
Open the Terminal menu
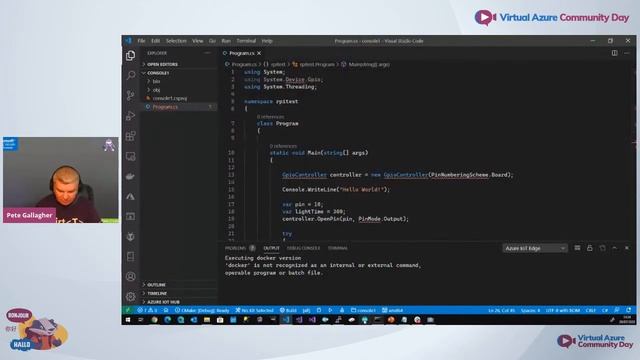(246, 41)
